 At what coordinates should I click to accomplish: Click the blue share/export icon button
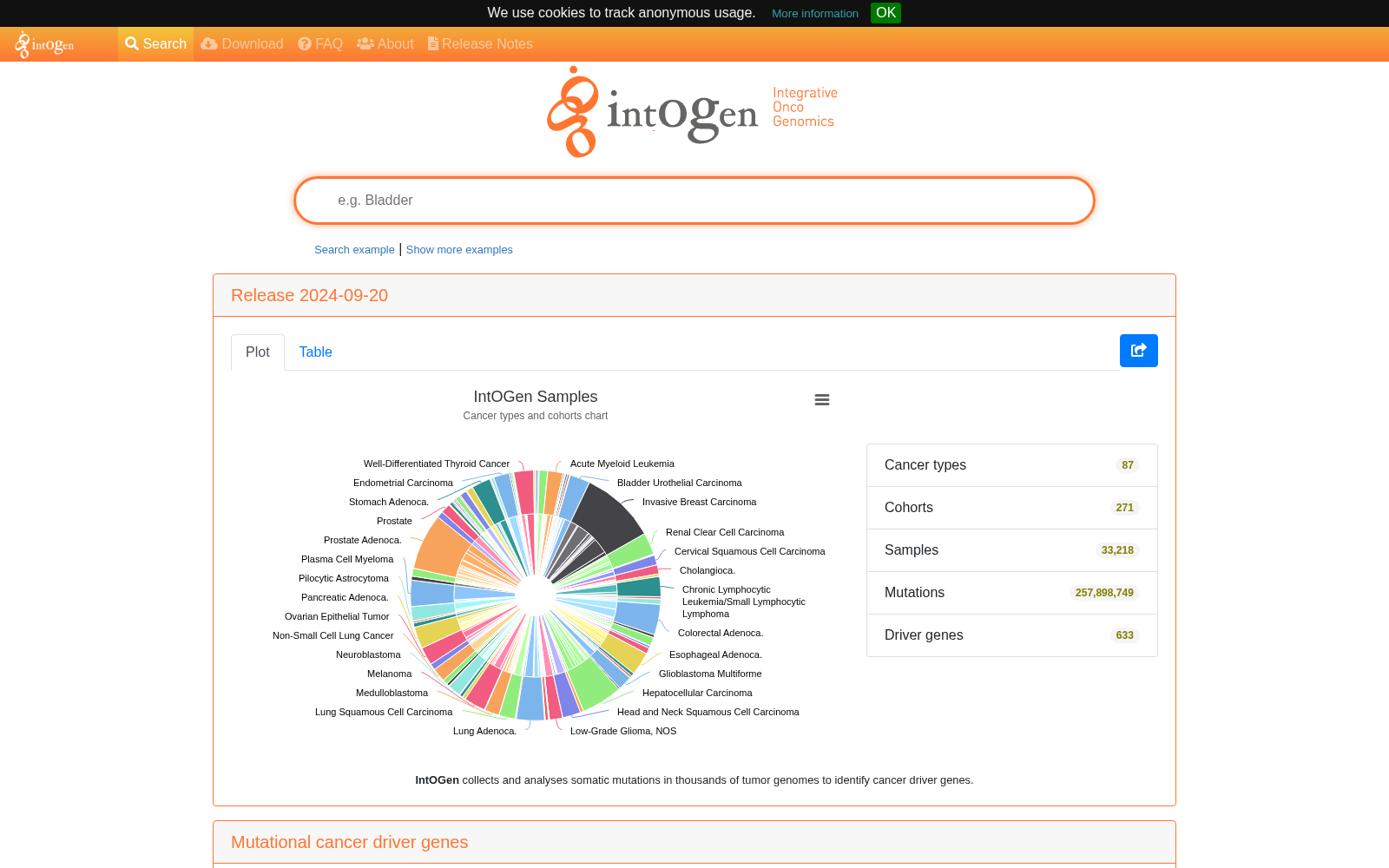1139,351
